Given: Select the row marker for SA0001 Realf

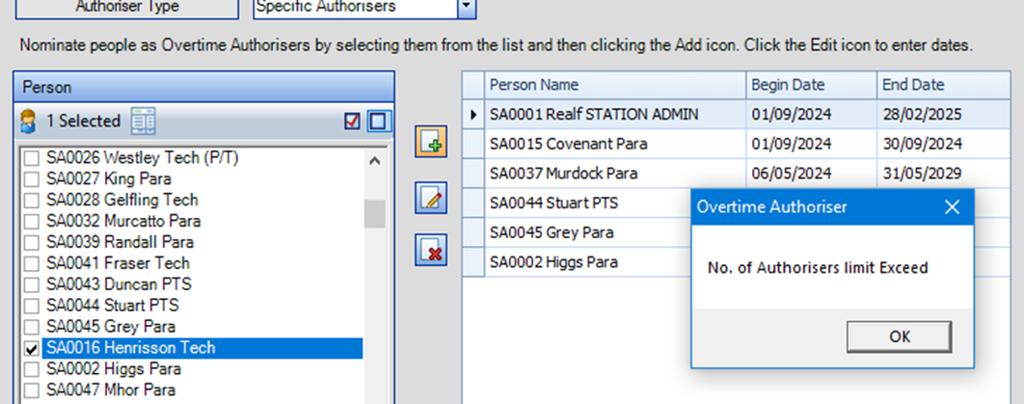Looking at the screenshot, I should (473, 115).
